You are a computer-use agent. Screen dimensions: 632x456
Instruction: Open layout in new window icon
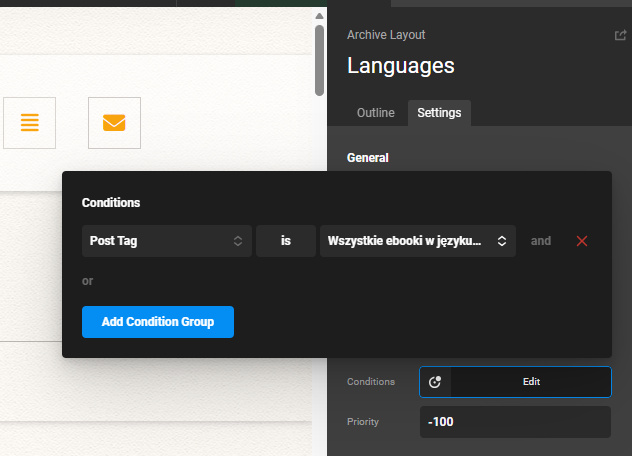click(620, 35)
